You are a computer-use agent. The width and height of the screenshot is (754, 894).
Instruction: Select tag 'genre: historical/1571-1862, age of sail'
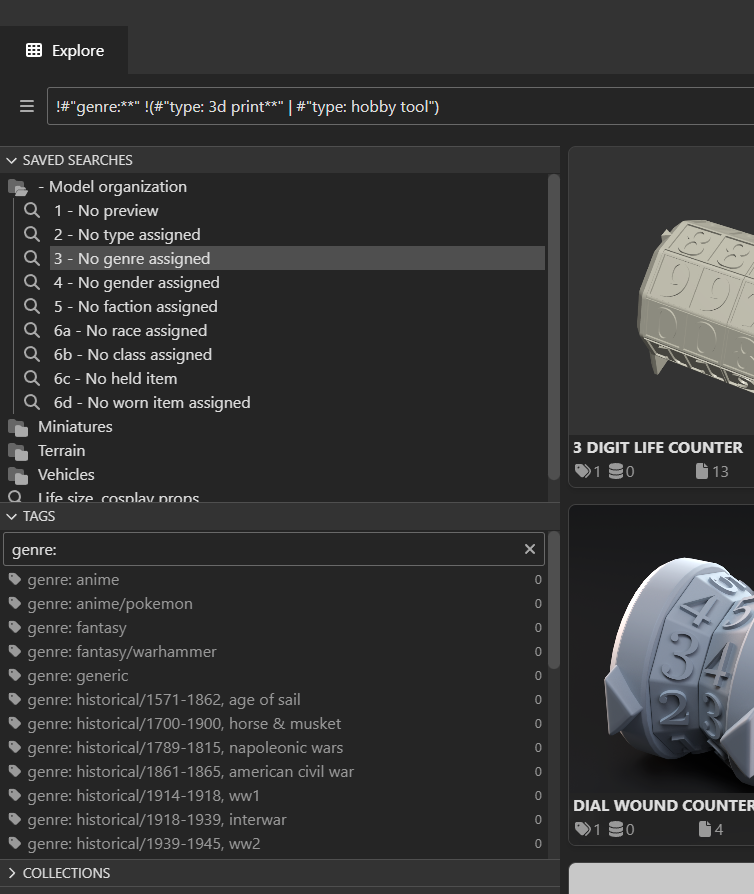pyautogui.click(x=164, y=699)
